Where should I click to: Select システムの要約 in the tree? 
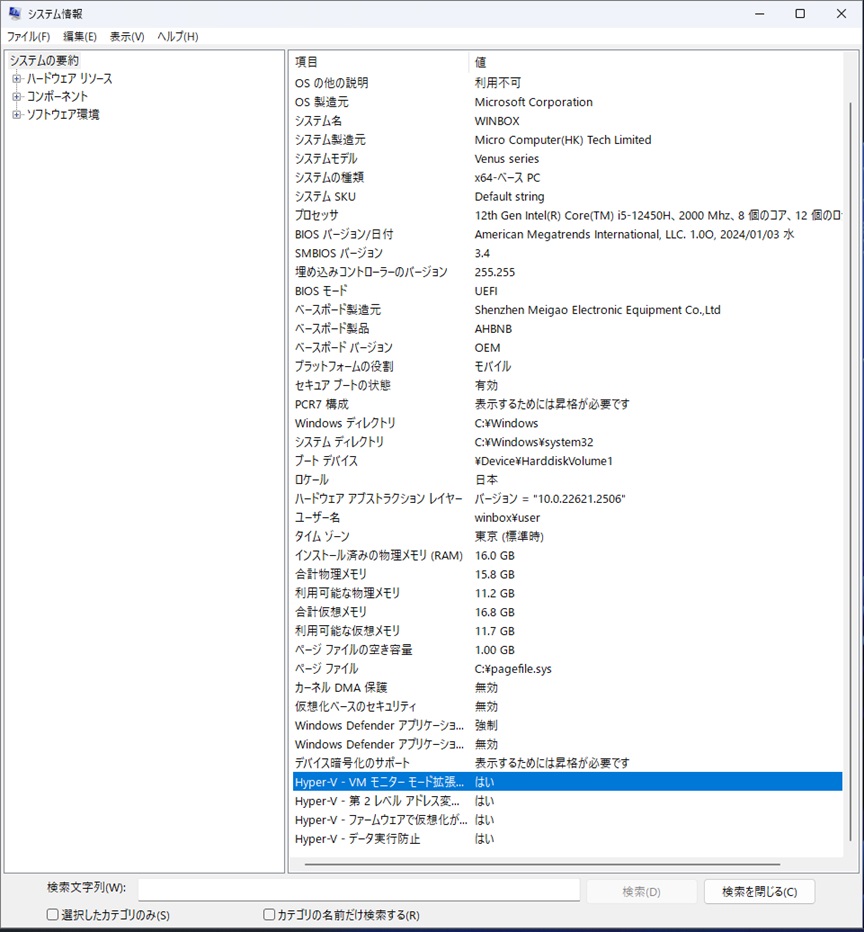click(44, 61)
